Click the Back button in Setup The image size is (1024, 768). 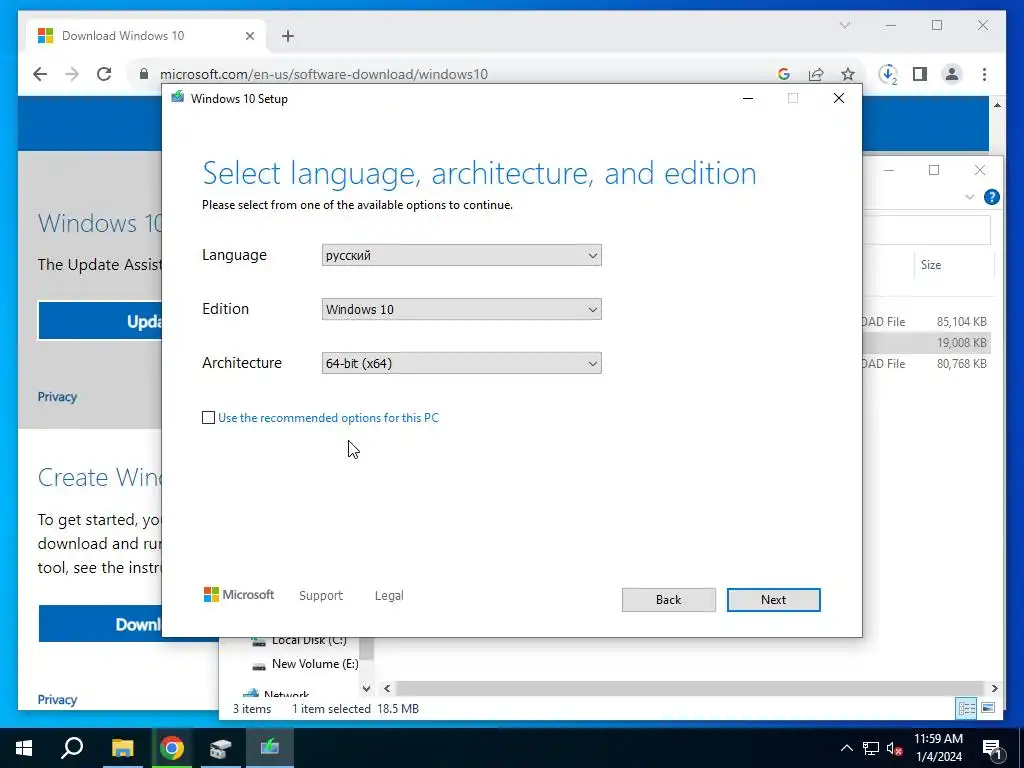tap(668, 600)
